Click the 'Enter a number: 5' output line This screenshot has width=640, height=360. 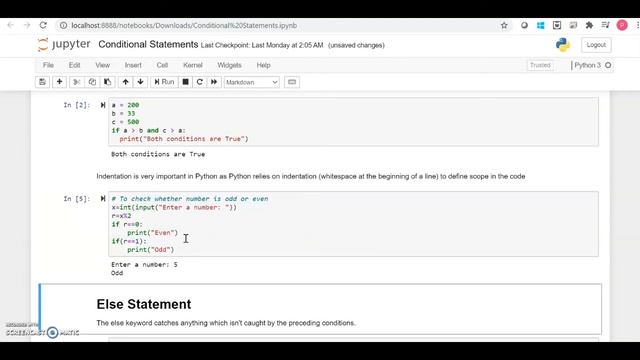click(x=144, y=264)
